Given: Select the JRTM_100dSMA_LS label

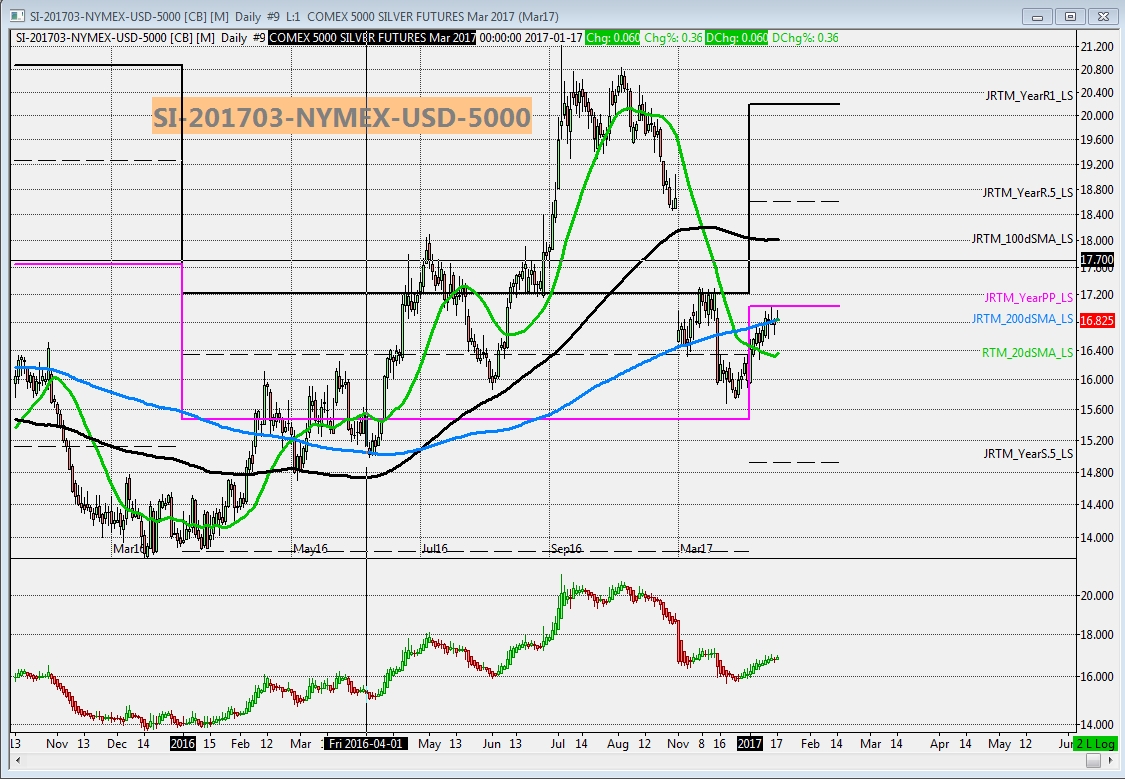Looking at the screenshot, I should [1022, 239].
